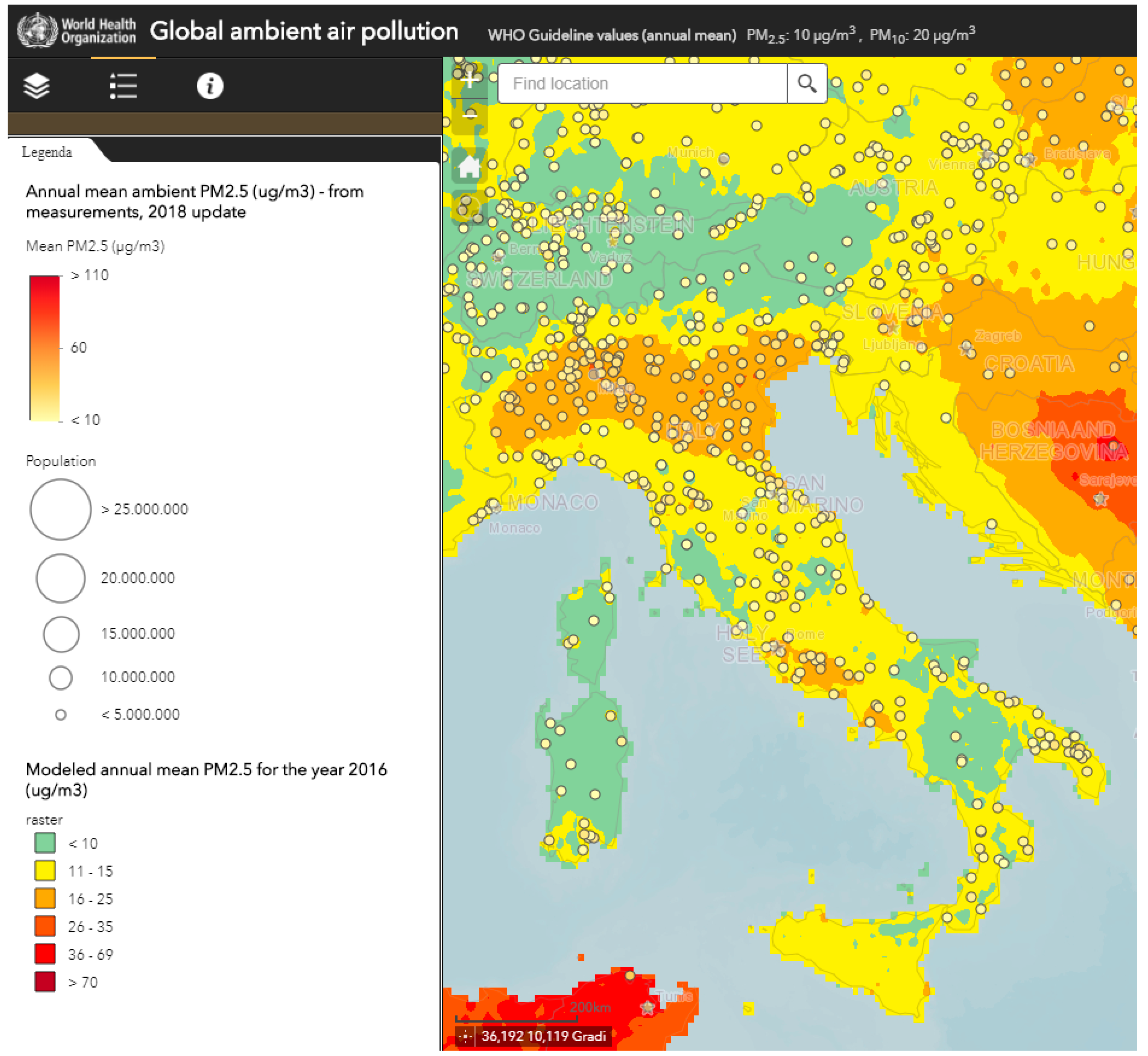The image size is (1148, 1056).
Task: Click the Mean PM2.5 color gradient bar
Action: 45,347
